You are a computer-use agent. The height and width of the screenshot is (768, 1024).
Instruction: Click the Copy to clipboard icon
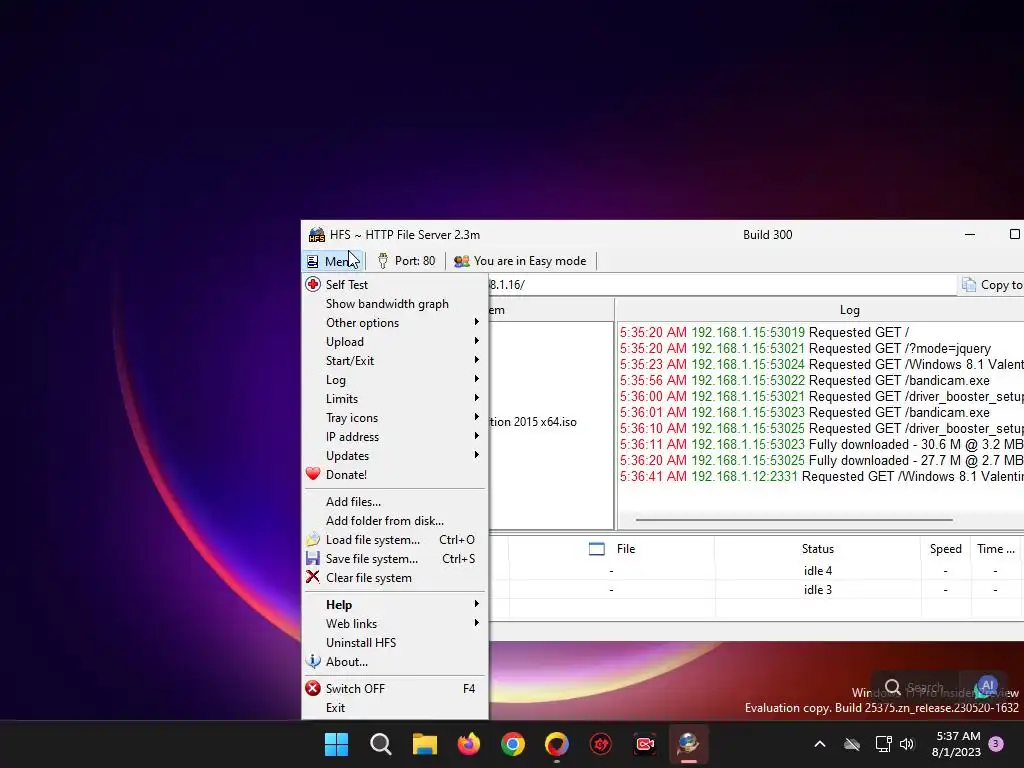(969, 285)
